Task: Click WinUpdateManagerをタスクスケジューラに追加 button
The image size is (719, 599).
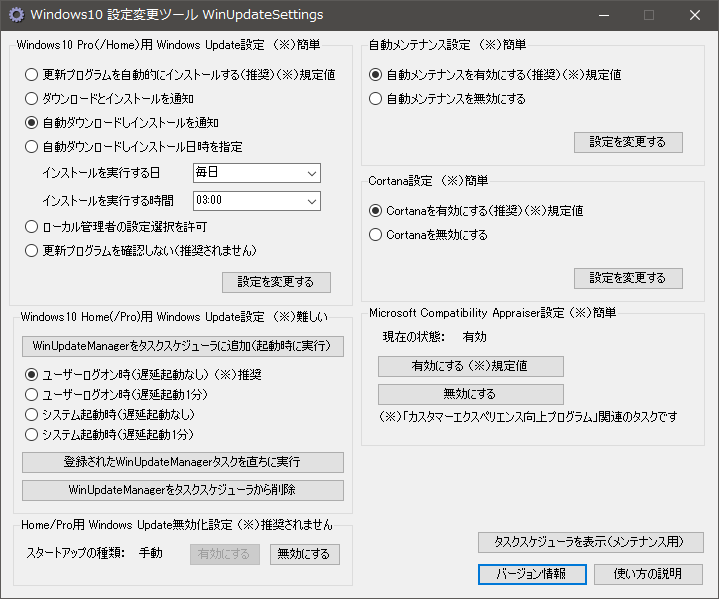Action: pos(183,346)
